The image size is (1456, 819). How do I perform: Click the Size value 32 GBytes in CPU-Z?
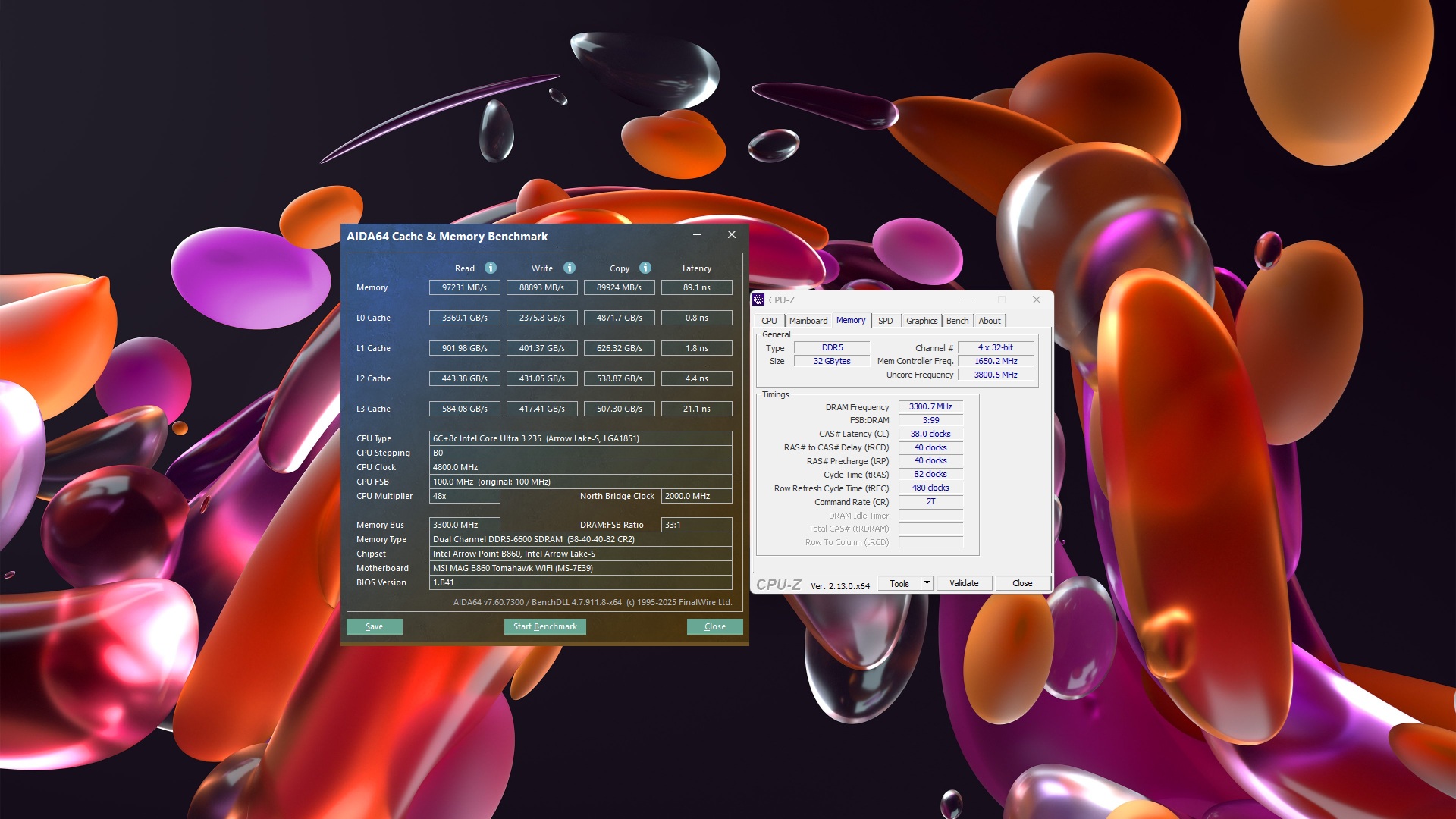coord(832,361)
